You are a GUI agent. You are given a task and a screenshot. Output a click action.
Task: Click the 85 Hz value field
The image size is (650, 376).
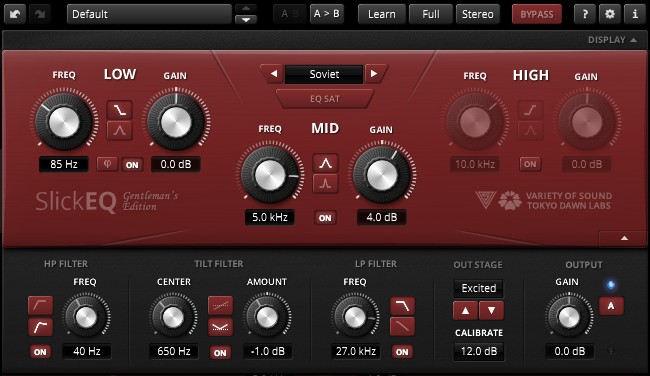(64, 164)
